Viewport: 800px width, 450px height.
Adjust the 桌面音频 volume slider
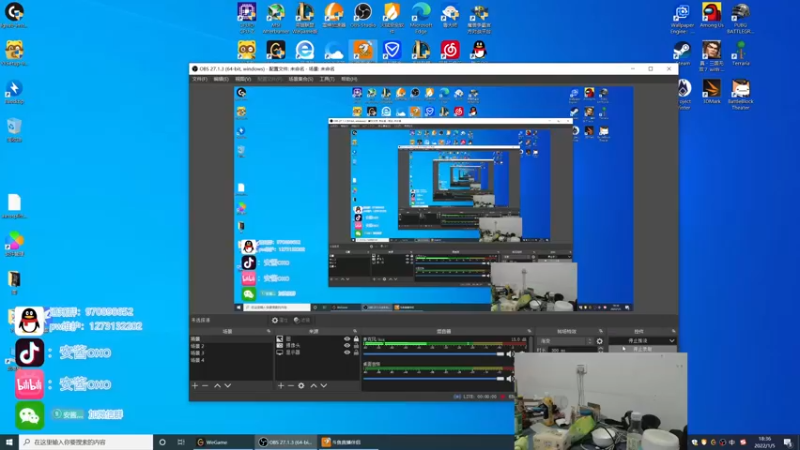coord(434,379)
